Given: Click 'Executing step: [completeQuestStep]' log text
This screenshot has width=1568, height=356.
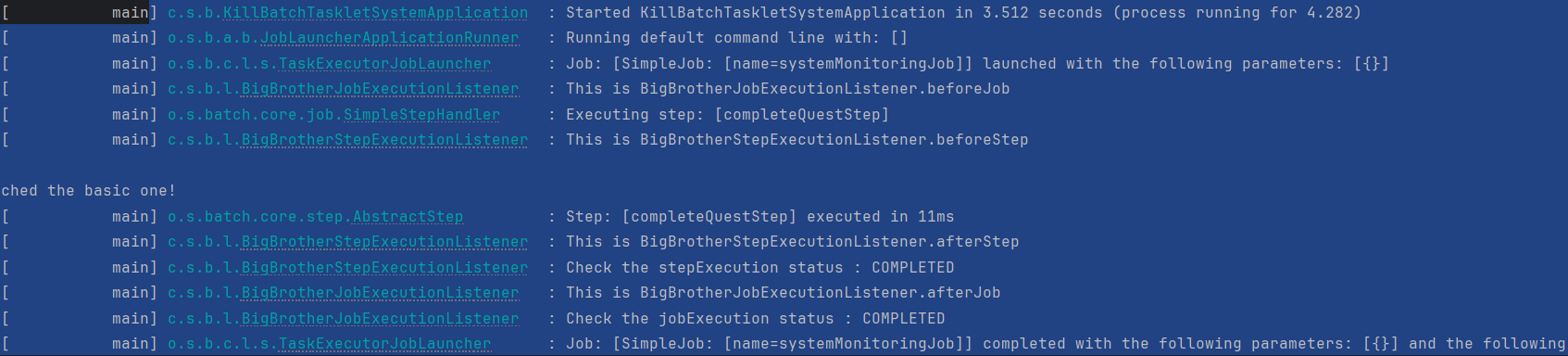Looking at the screenshot, I should tap(727, 115).
